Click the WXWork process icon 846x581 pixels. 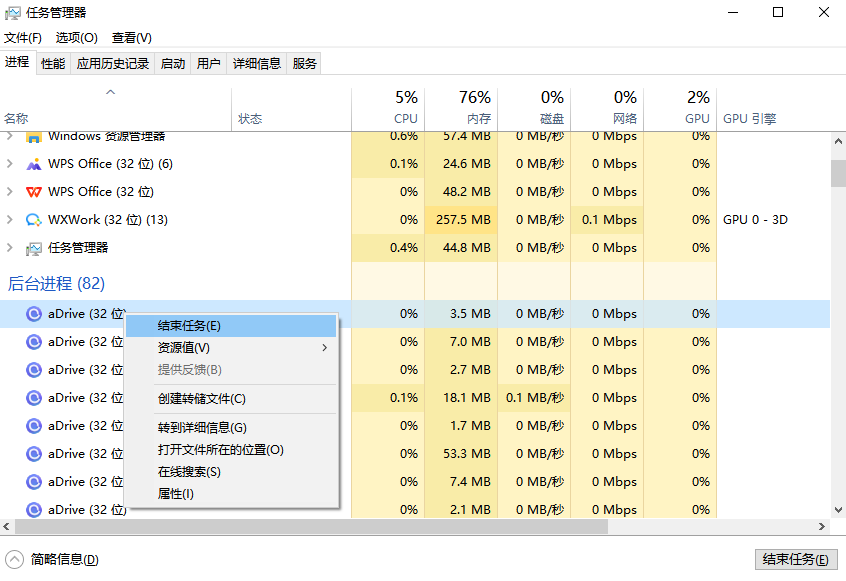pos(32,219)
